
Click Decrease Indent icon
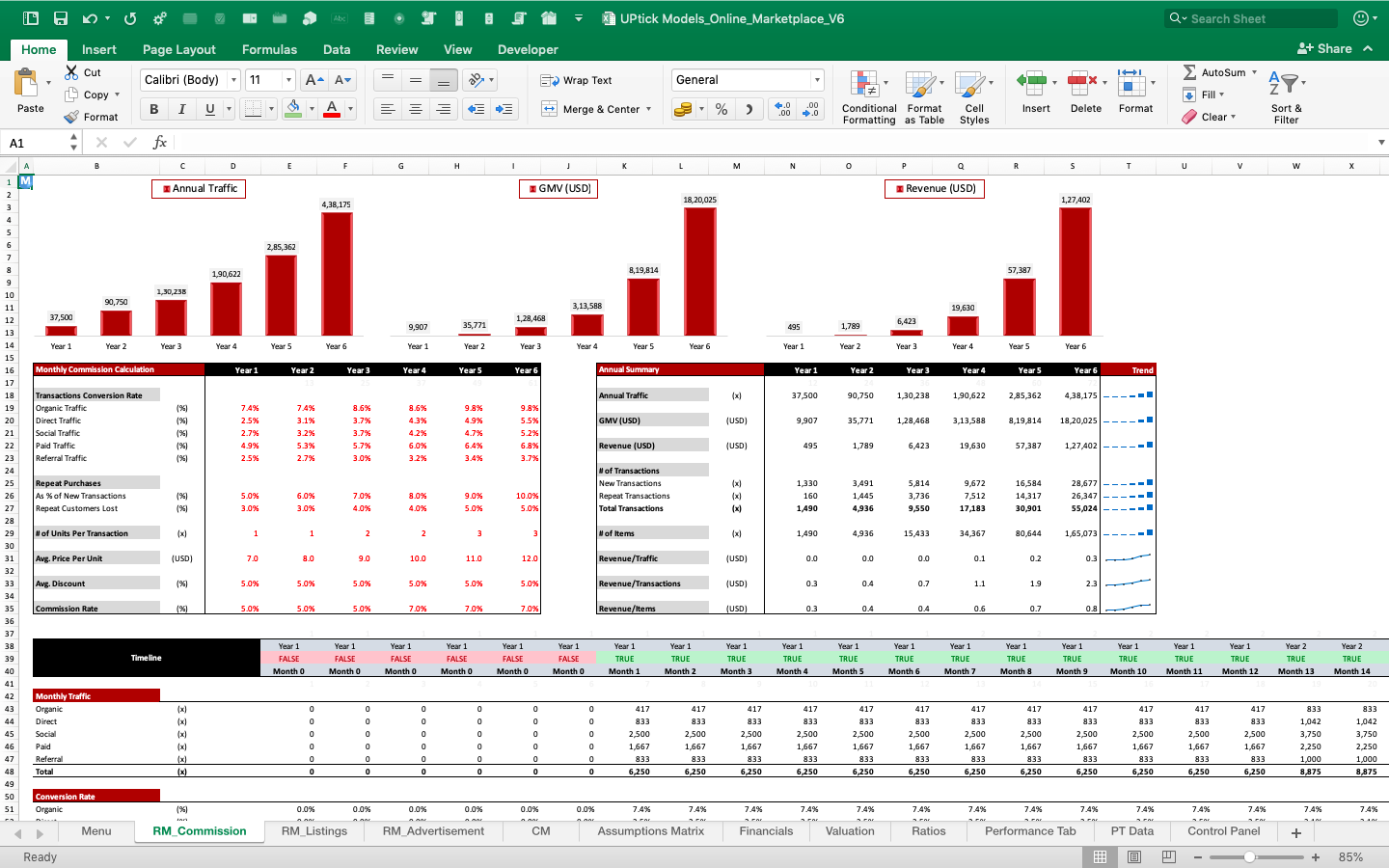476,109
